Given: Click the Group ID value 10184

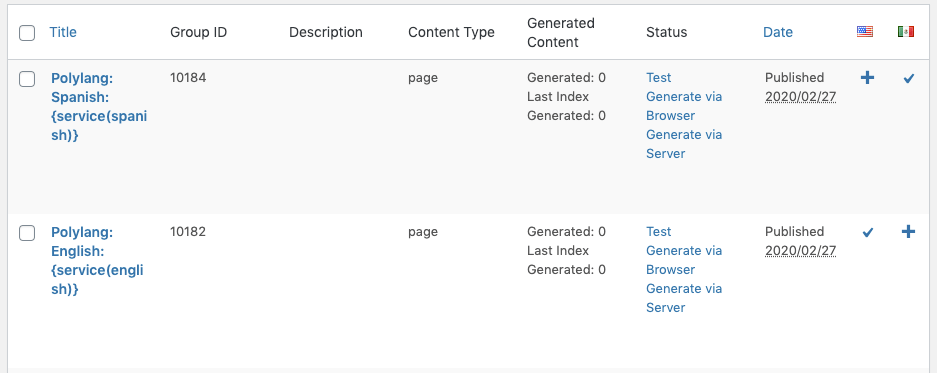Looking at the screenshot, I should pyautogui.click(x=188, y=77).
